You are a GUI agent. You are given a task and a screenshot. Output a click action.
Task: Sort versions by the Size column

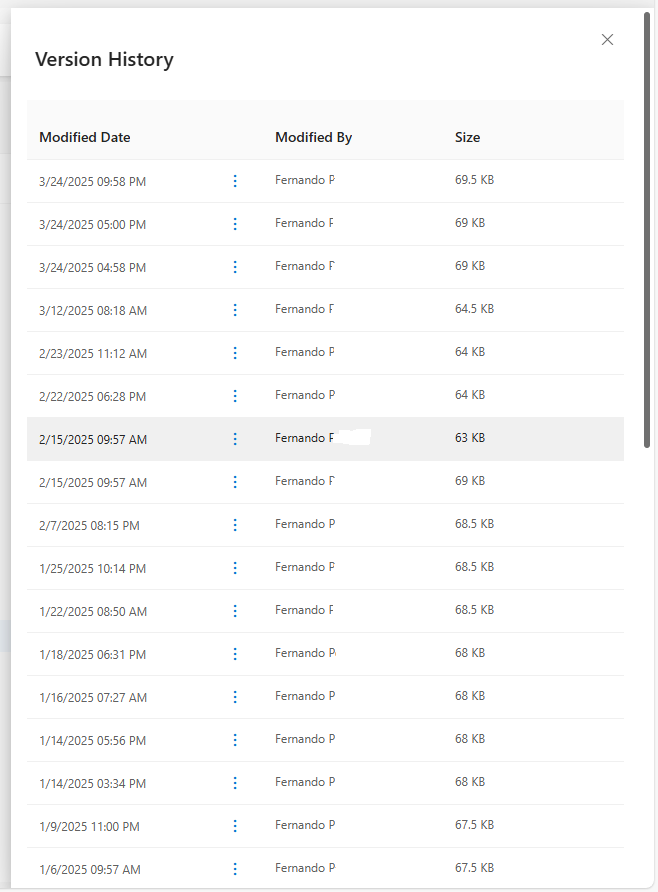(x=467, y=137)
